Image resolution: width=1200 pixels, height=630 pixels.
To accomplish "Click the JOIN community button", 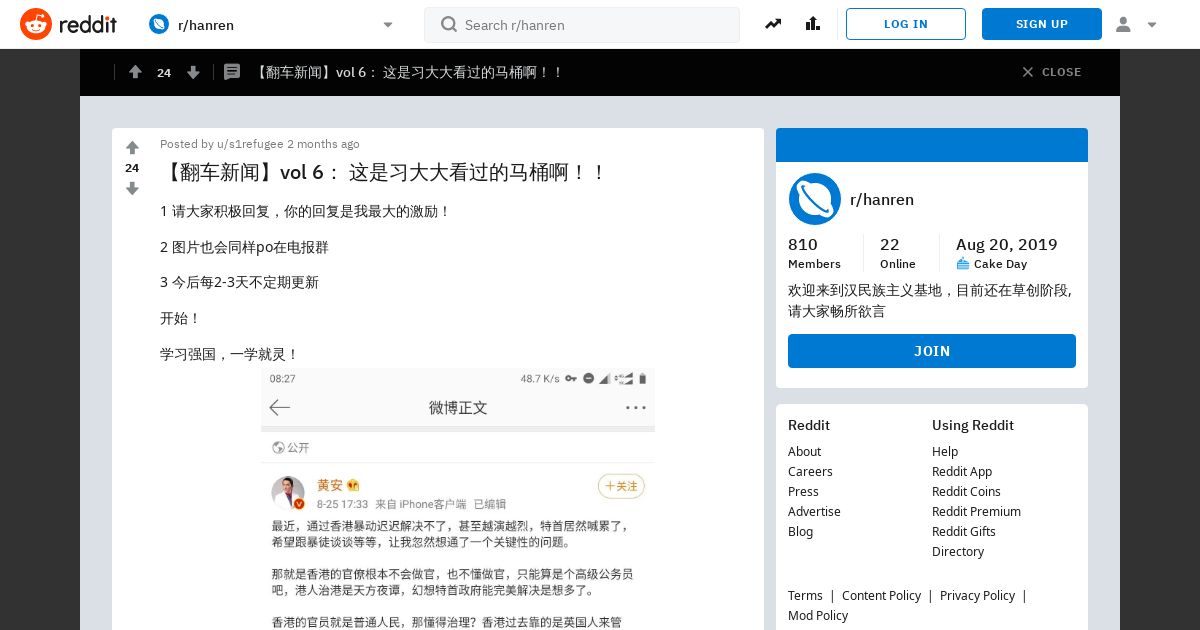I will tap(932, 351).
